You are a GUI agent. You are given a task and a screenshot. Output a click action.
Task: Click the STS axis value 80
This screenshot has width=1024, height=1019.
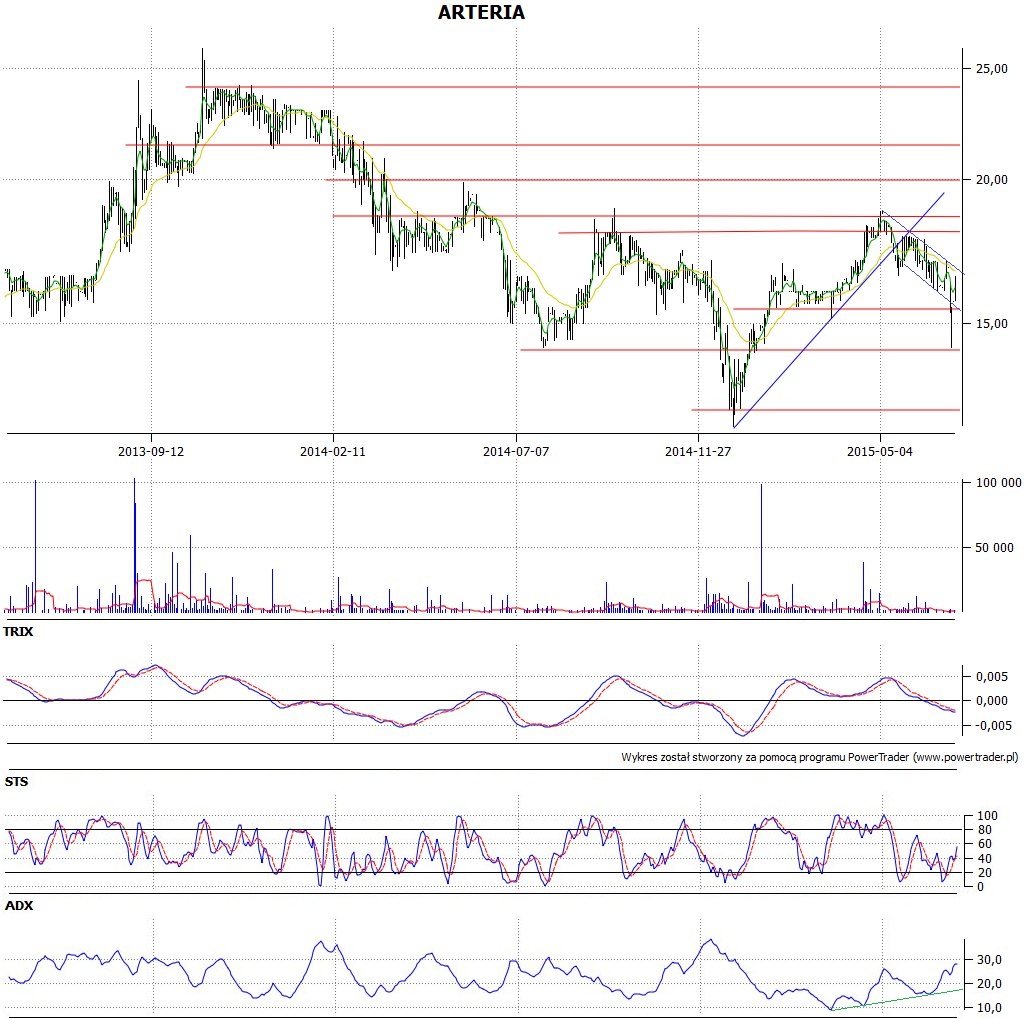[x=984, y=830]
